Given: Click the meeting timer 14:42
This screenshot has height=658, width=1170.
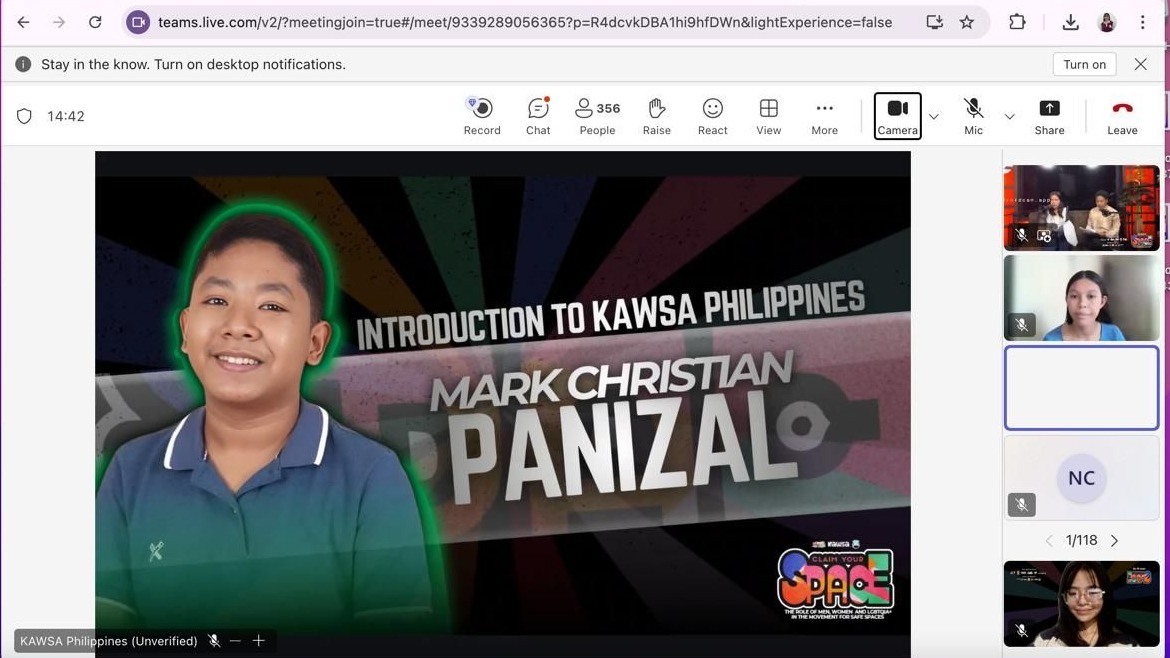Looking at the screenshot, I should click(x=66, y=116).
